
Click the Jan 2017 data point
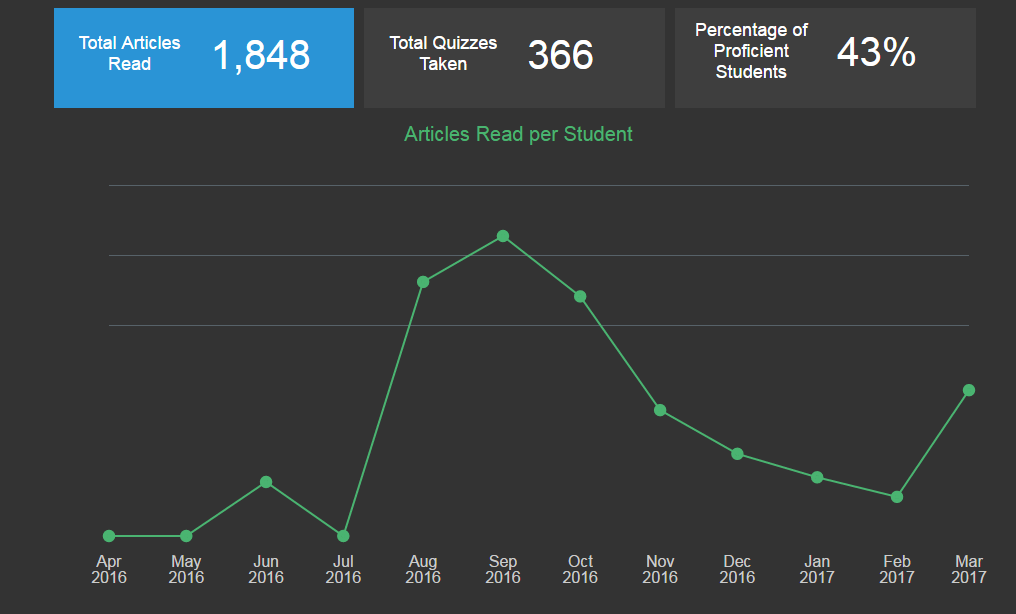[817, 477]
